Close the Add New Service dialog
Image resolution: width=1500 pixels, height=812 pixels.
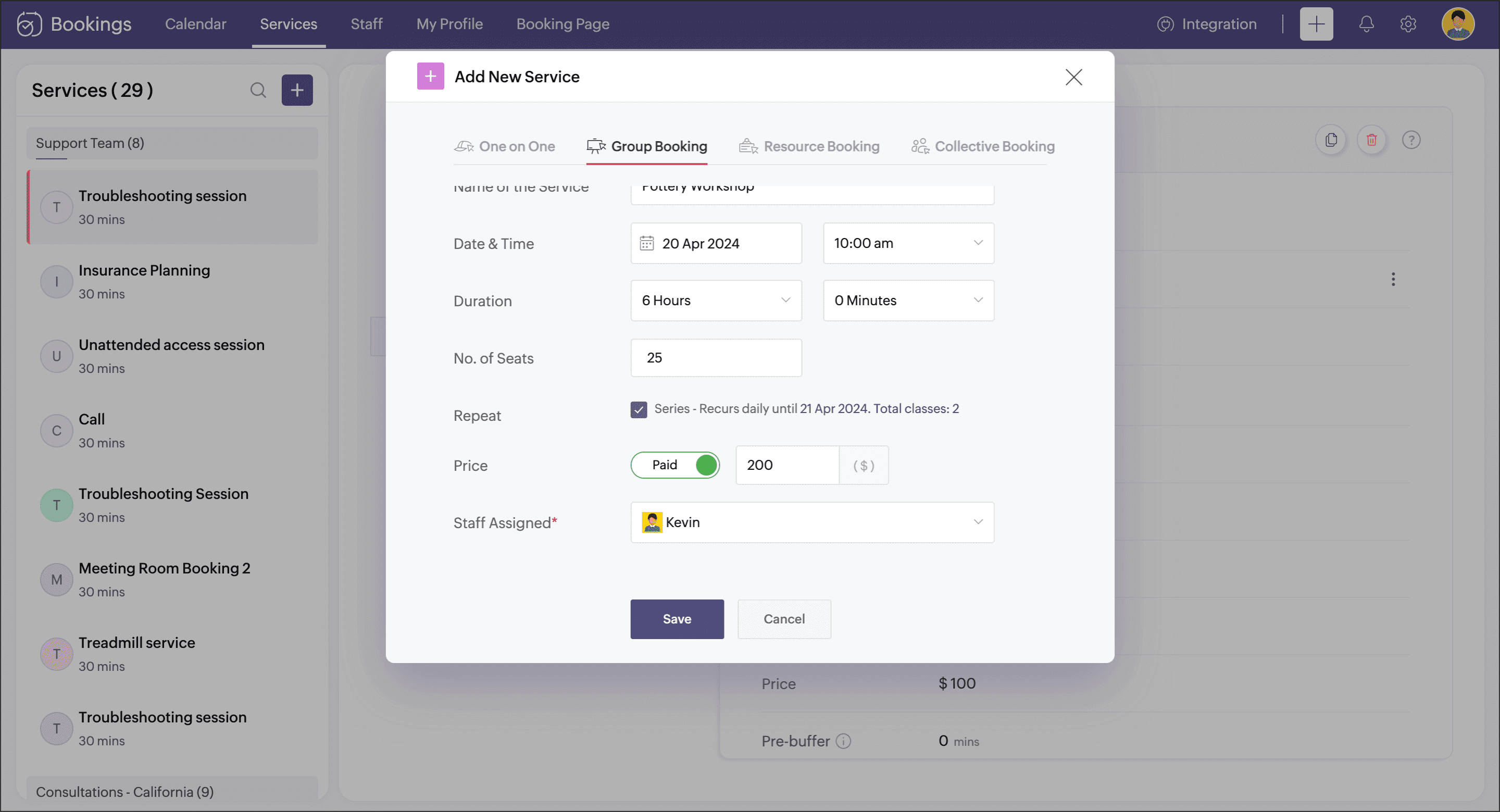click(x=1074, y=77)
